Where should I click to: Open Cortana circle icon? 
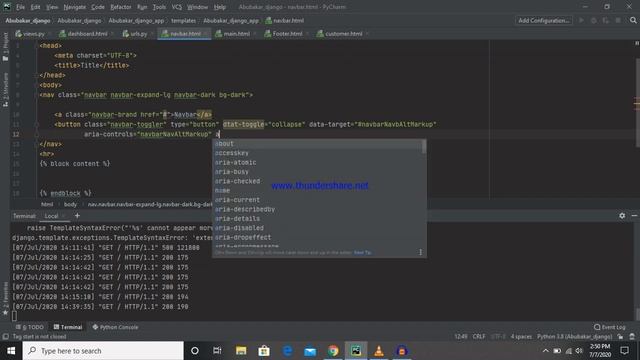[x=195, y=351]
